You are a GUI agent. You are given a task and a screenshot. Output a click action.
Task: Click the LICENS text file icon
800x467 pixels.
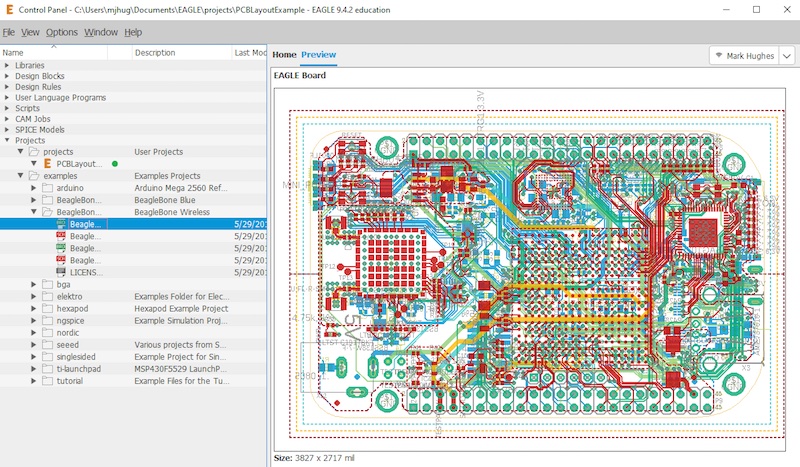61,272
